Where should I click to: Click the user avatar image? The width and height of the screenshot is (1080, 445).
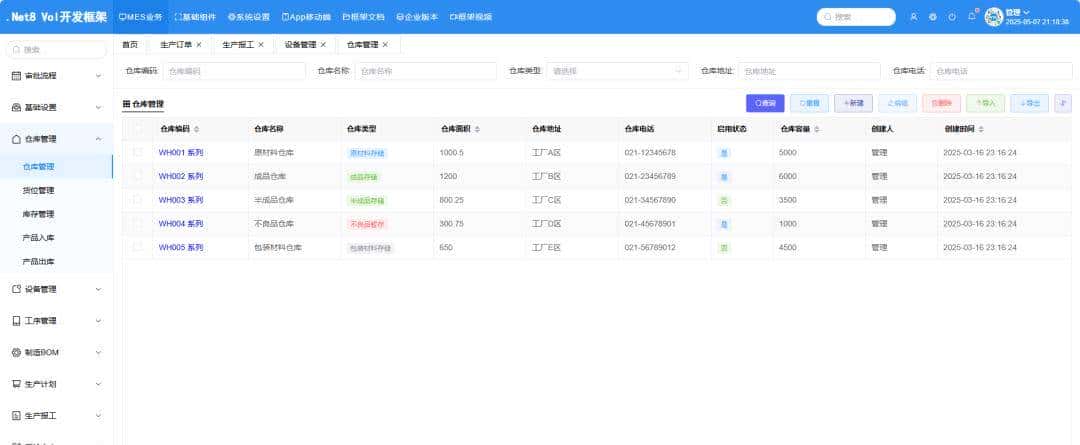click(993, 17)
